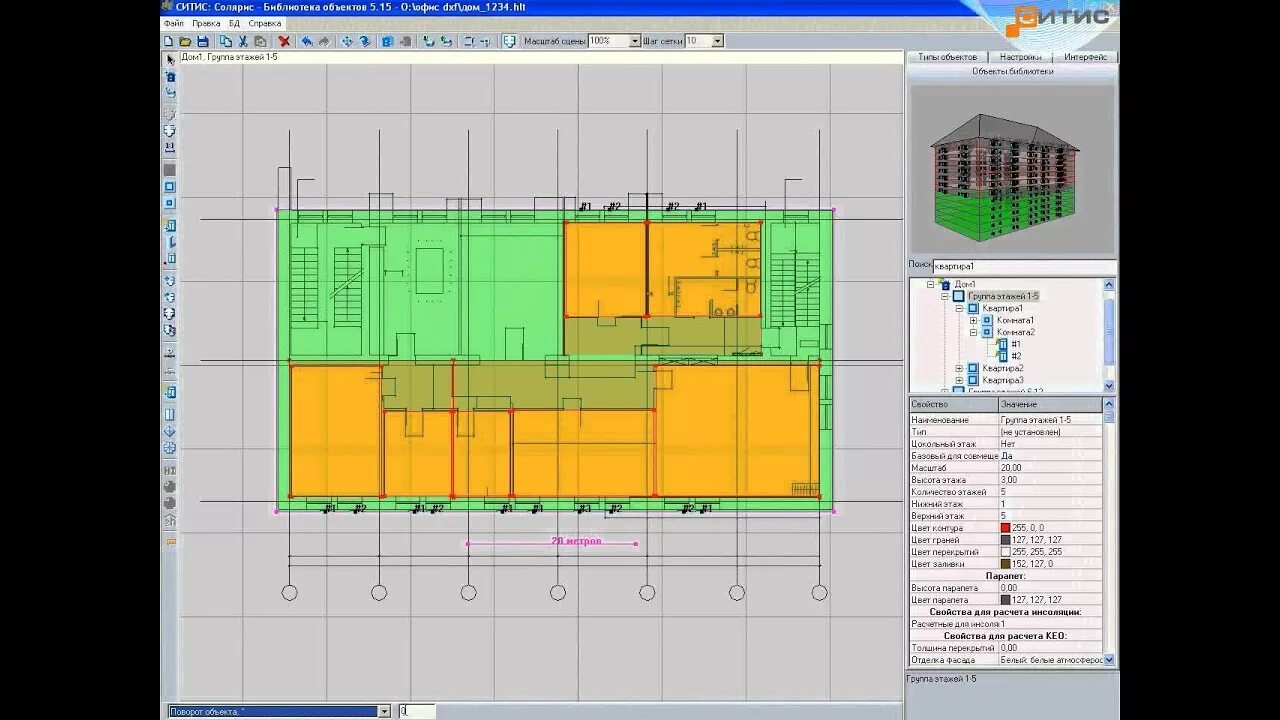Screen dimensions: 1280x720
Task: Click the Поиск search field
Action: click(1023, 266)
